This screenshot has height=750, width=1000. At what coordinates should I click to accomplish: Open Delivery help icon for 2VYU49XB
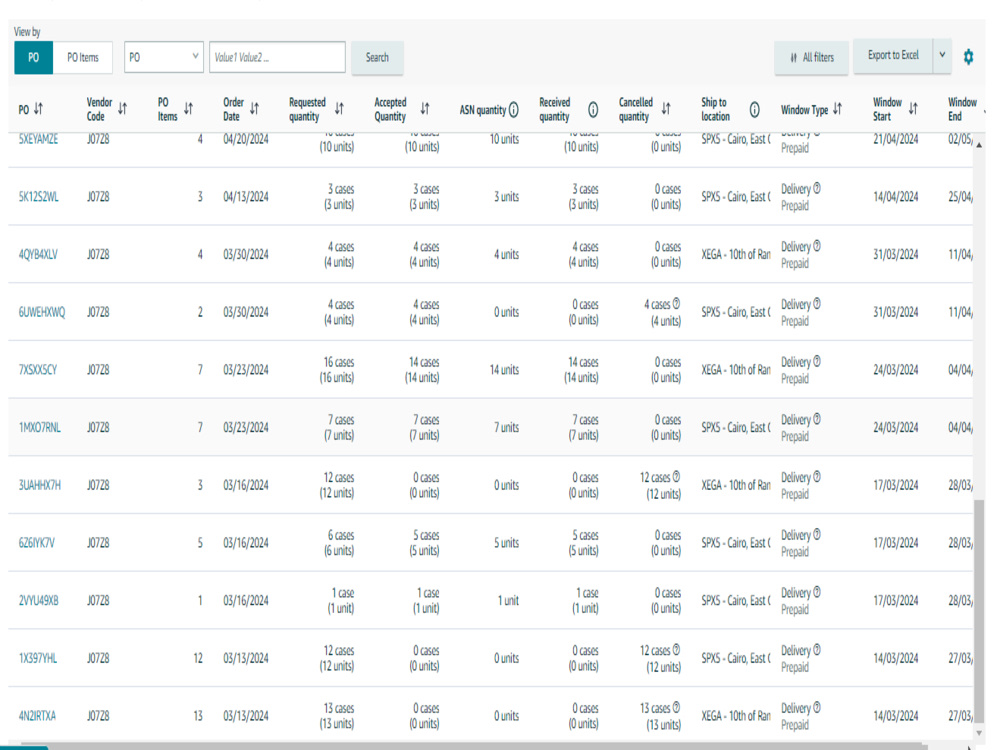point(817,592)
